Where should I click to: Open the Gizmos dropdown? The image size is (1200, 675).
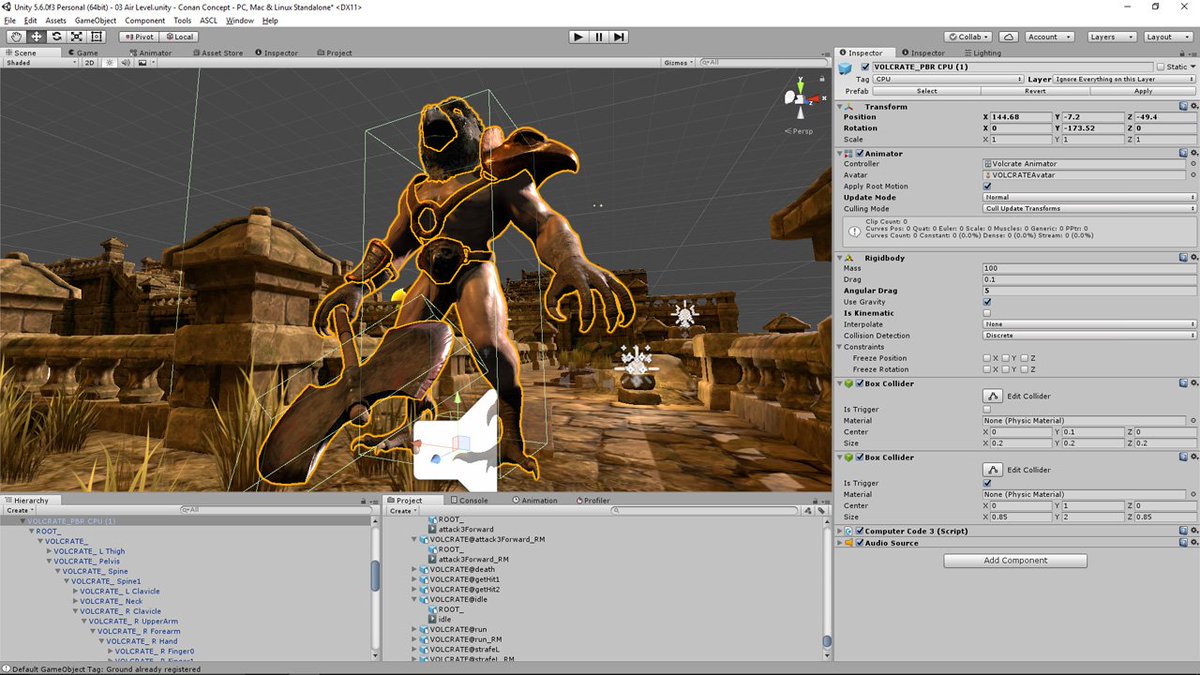tap(678, 62)
